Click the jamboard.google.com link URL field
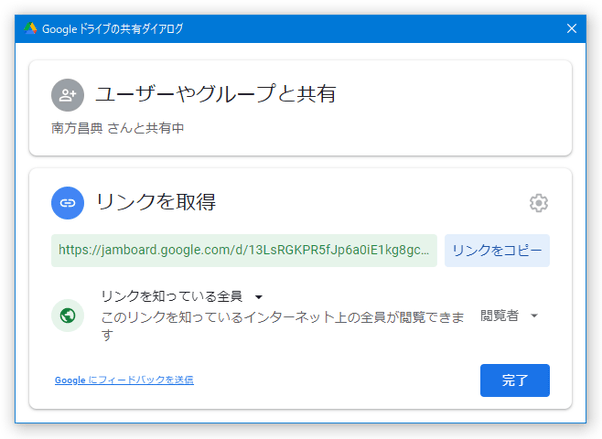Image resolution: width=602 pixels, height=439 pixels. [x=244, y=250]
